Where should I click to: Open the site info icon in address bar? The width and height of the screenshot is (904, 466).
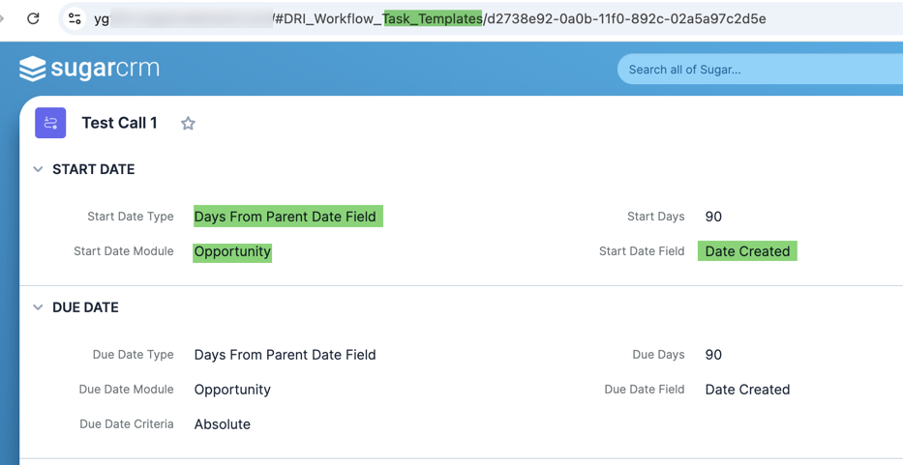pyautogui.click(x=75, y=18)
